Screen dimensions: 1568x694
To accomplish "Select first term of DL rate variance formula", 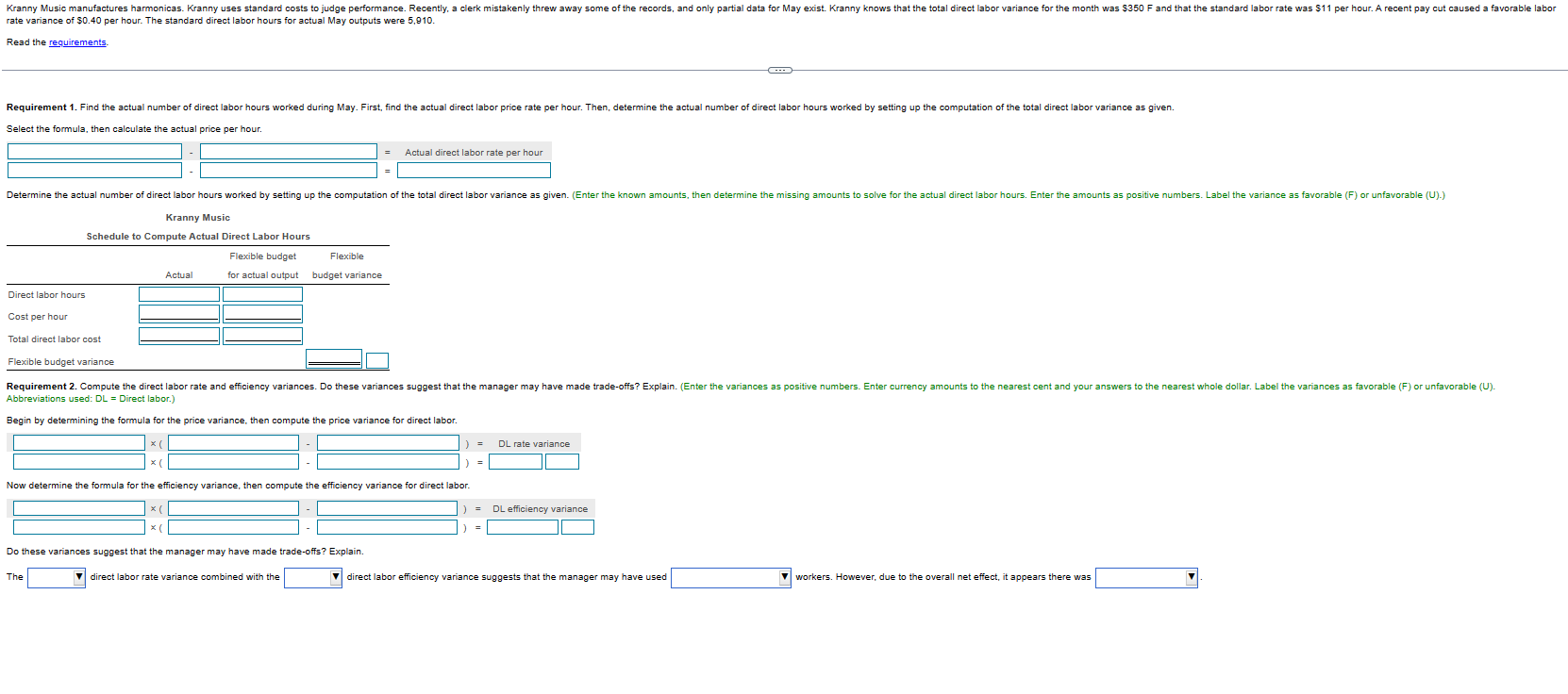I will click(x=79, y=443).
